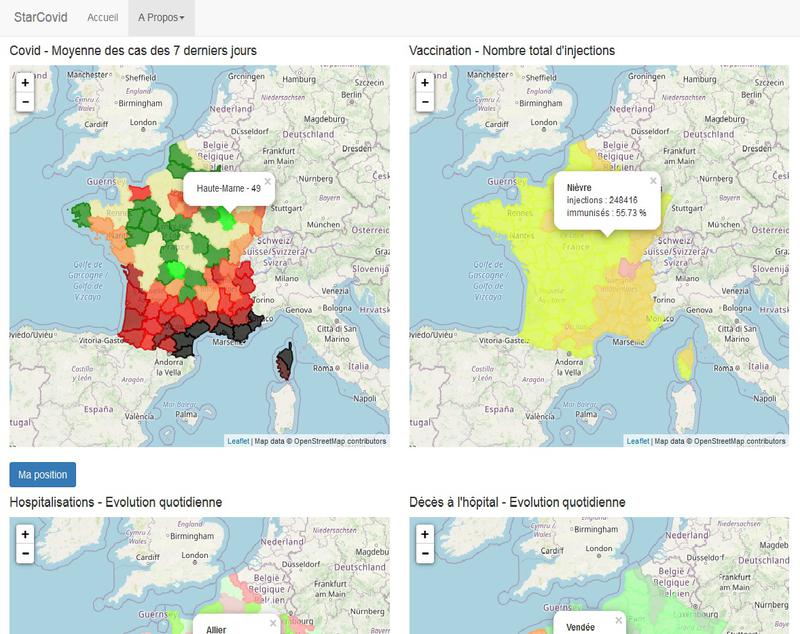Close the Nièvre vaccination popup
This screenshot has width=800, height=634.
[x=653, y=181]
